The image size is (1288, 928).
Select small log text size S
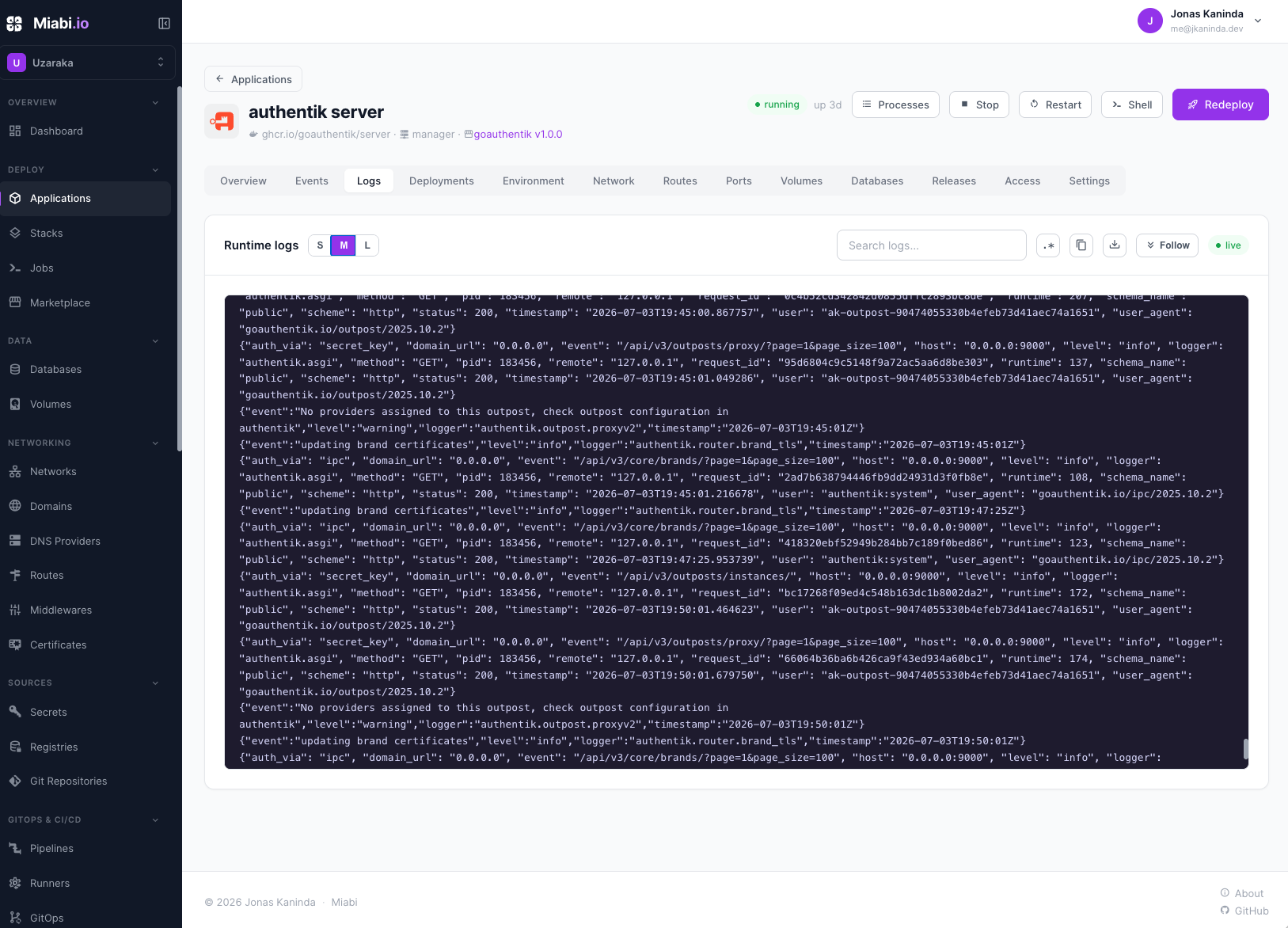point(320,245)
